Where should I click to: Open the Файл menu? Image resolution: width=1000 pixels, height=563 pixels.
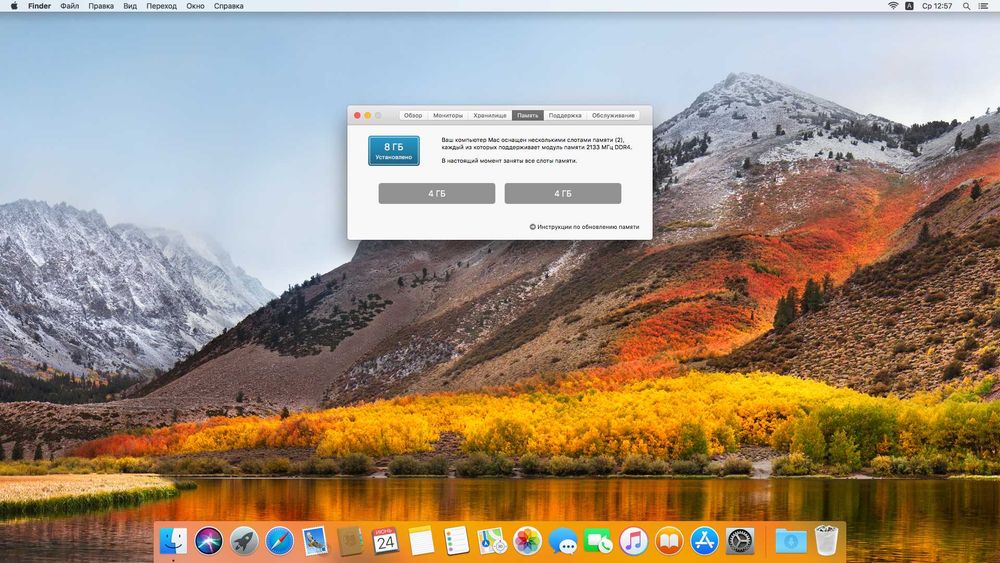70,6
